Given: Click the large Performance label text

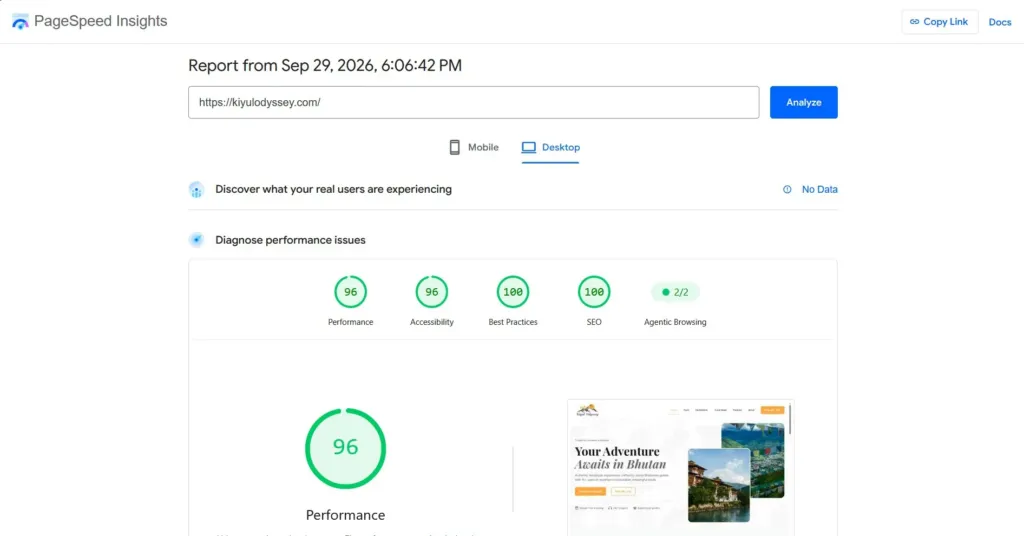Looking at the screenshot, I should click(x=345, y=515).
